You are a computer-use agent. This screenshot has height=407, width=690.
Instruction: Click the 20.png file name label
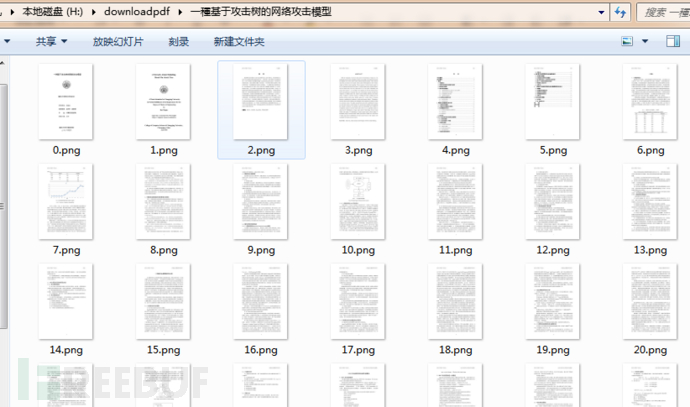tap(650, 350)
